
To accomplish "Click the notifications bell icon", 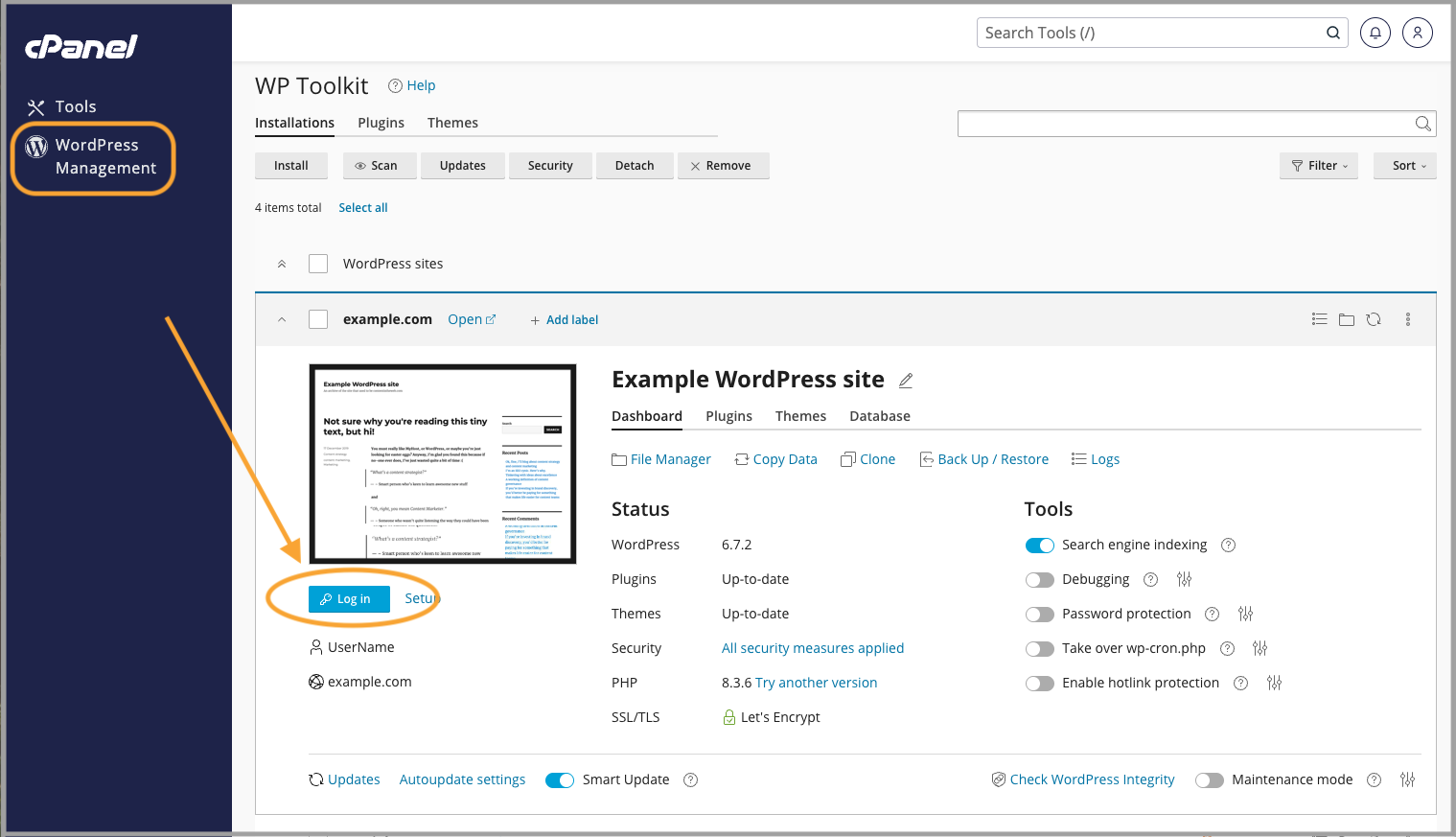I will (x=1375, y=33).
